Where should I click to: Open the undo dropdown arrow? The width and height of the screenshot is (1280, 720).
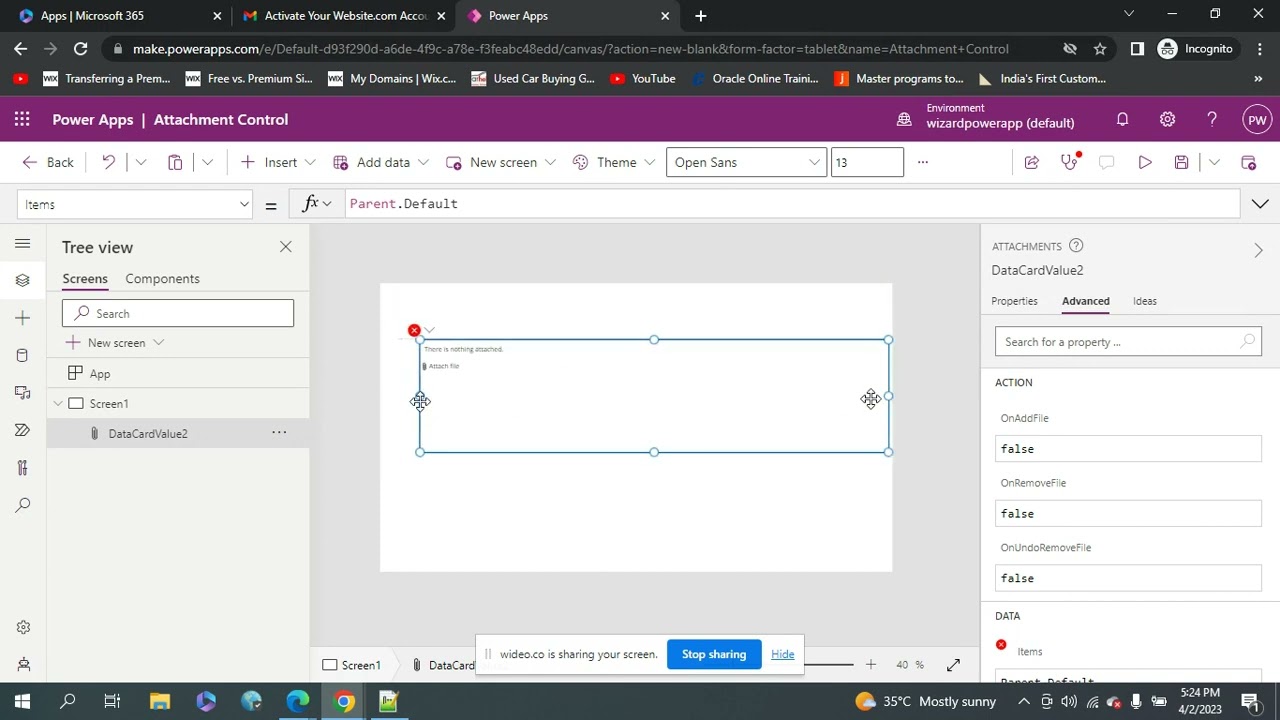coord(141,162)
